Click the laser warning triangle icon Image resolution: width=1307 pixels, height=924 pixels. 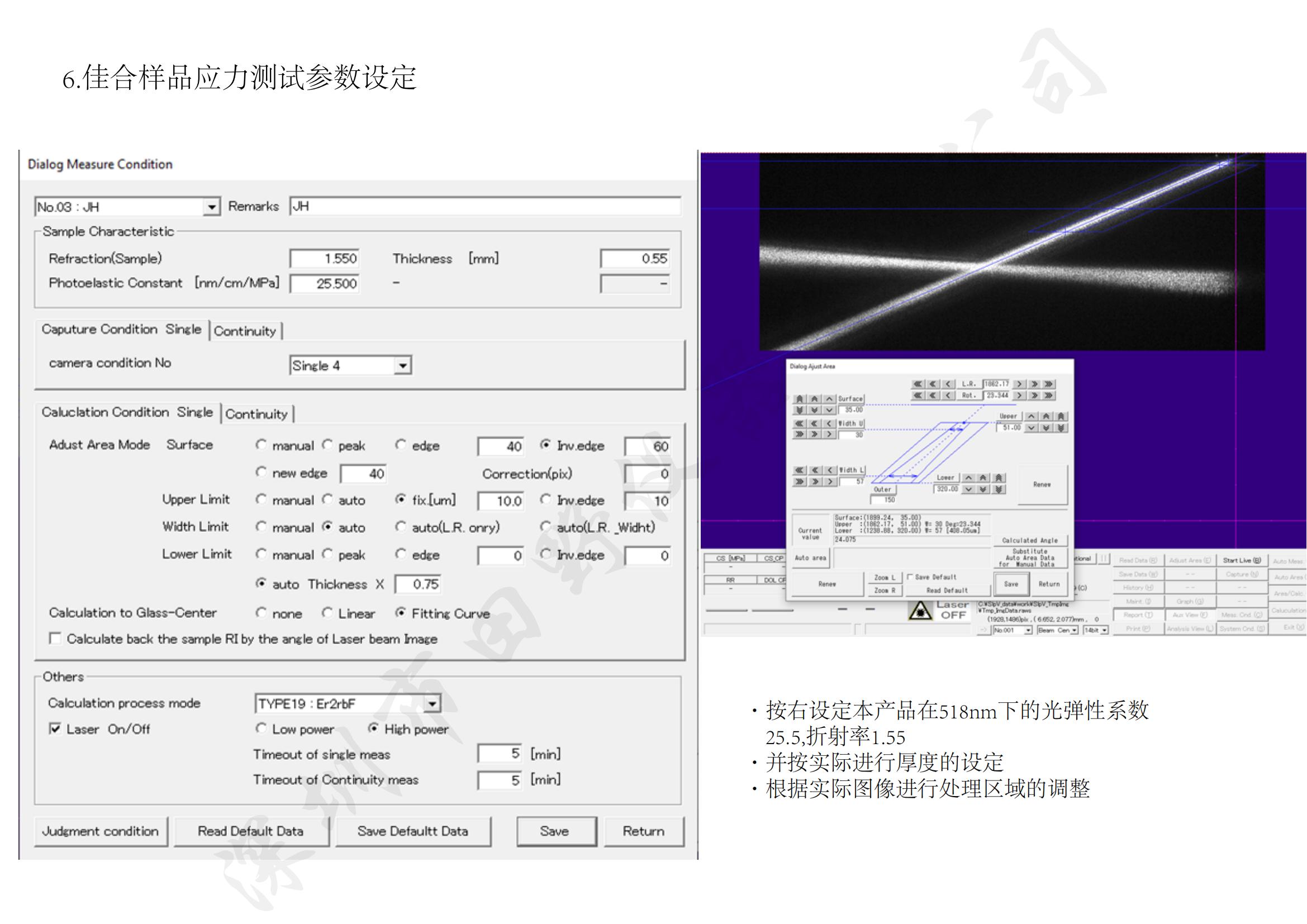coord(920,611)
